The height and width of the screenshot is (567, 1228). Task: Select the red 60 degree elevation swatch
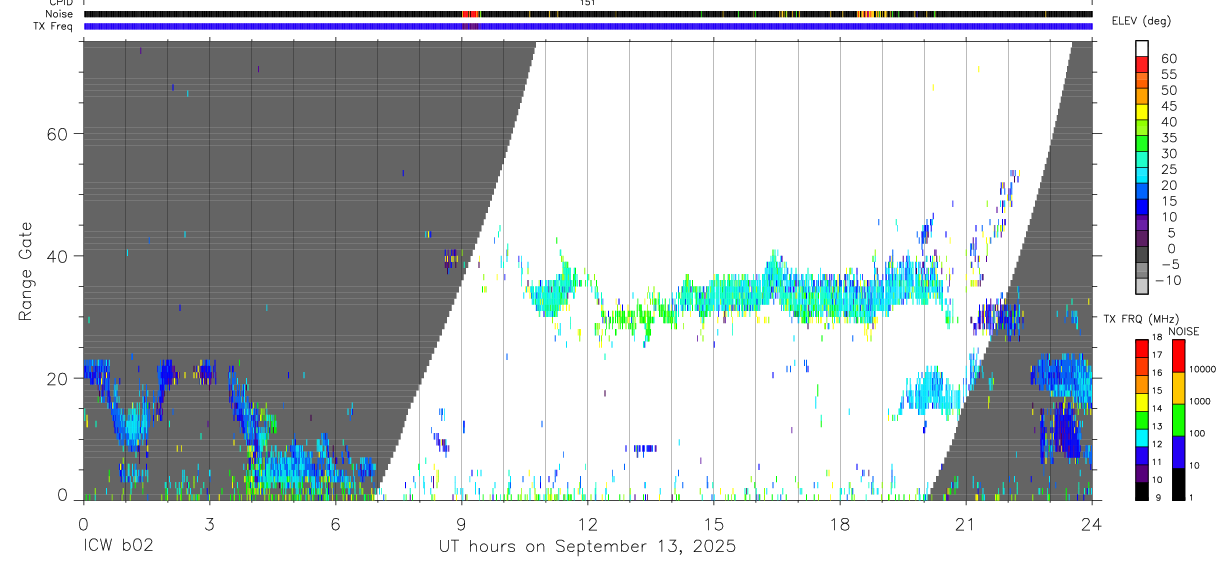point(1142,63)
